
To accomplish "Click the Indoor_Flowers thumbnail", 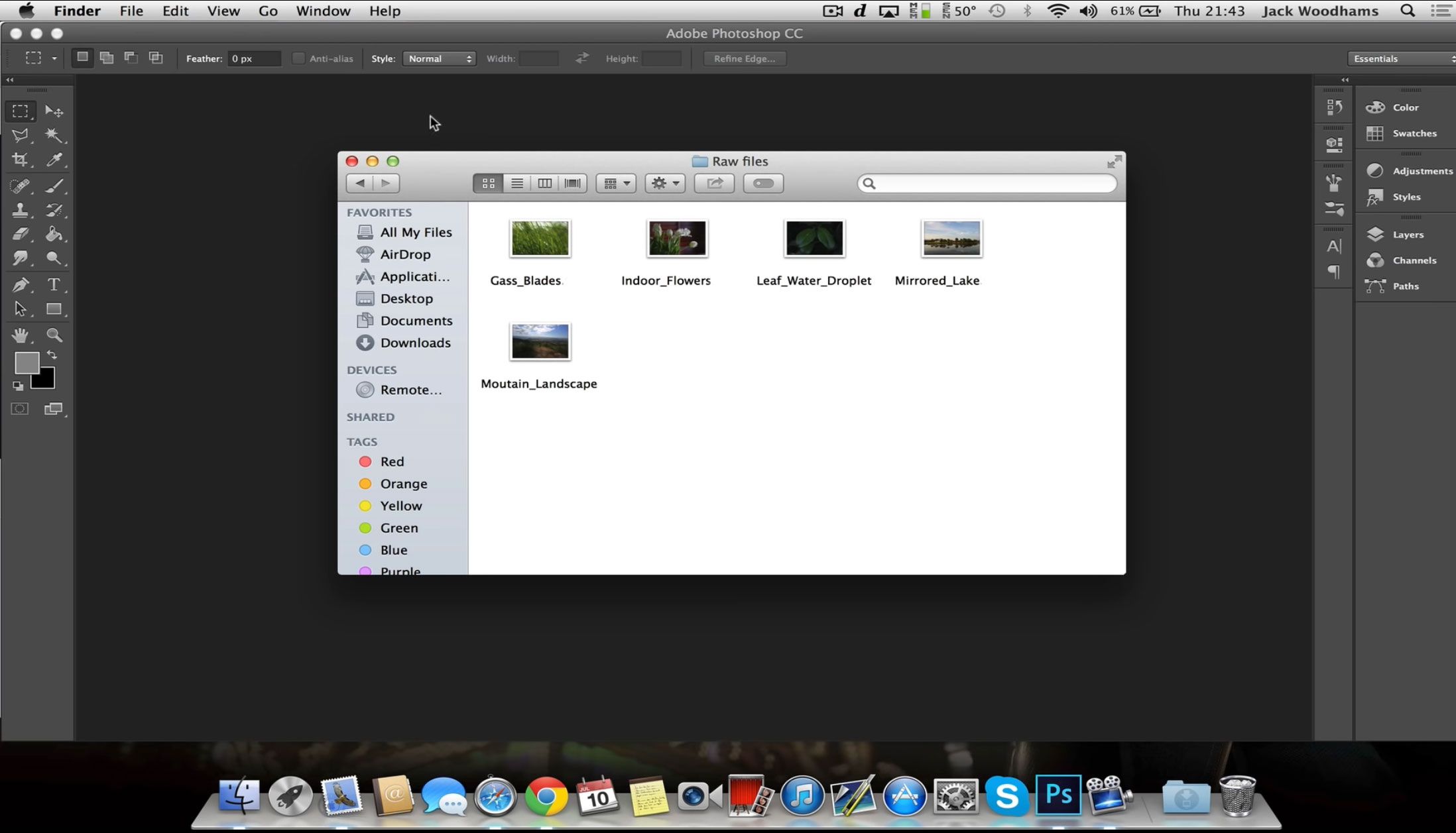I will (x=677, y=238).
